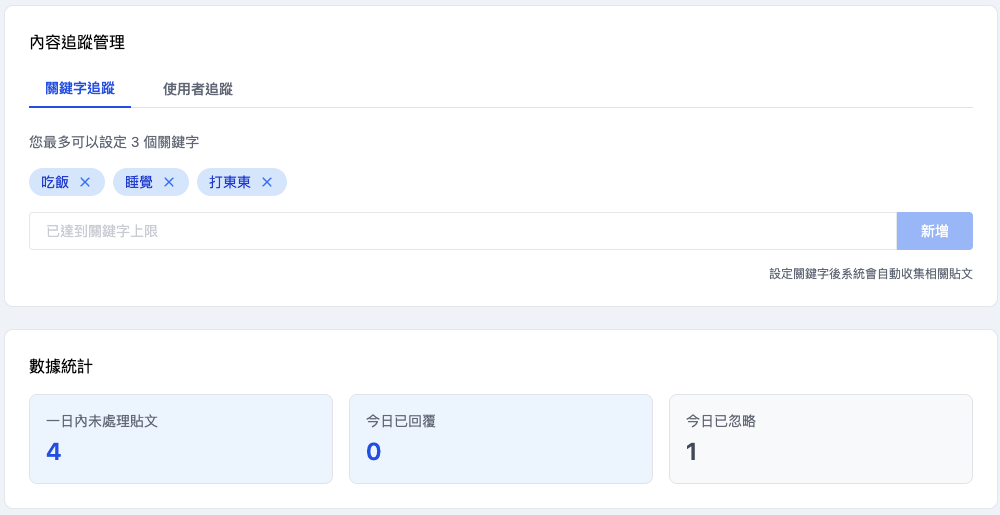
Task: Click the 今日已忽略 card label
Action: [721, 421]
